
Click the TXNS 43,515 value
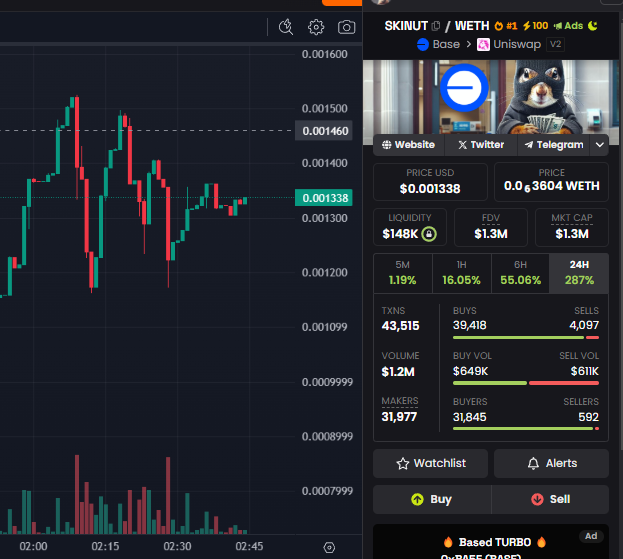(x=400, y=326)
